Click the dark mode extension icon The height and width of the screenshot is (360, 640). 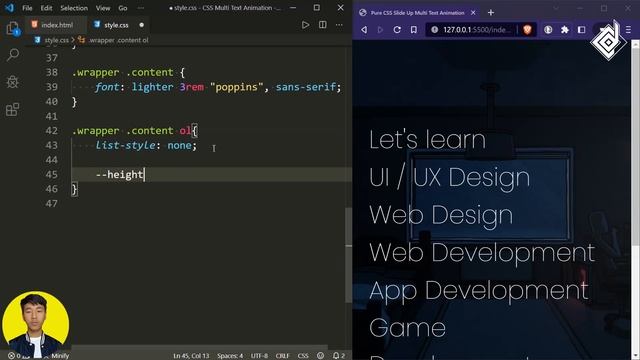tap(548, 29)
